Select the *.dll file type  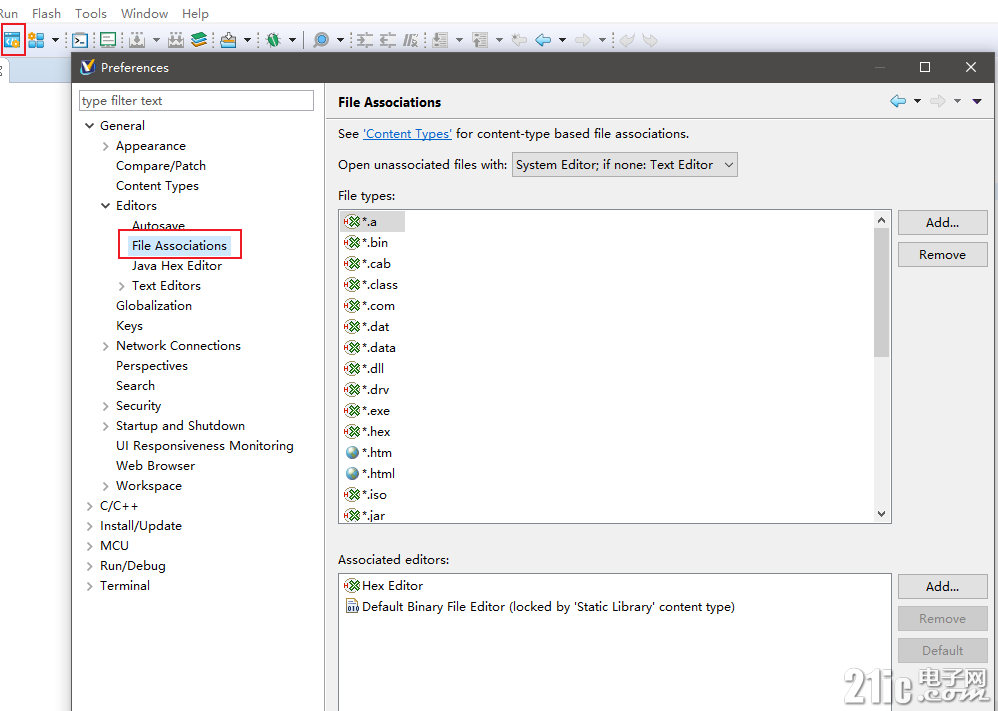(364, 369)
